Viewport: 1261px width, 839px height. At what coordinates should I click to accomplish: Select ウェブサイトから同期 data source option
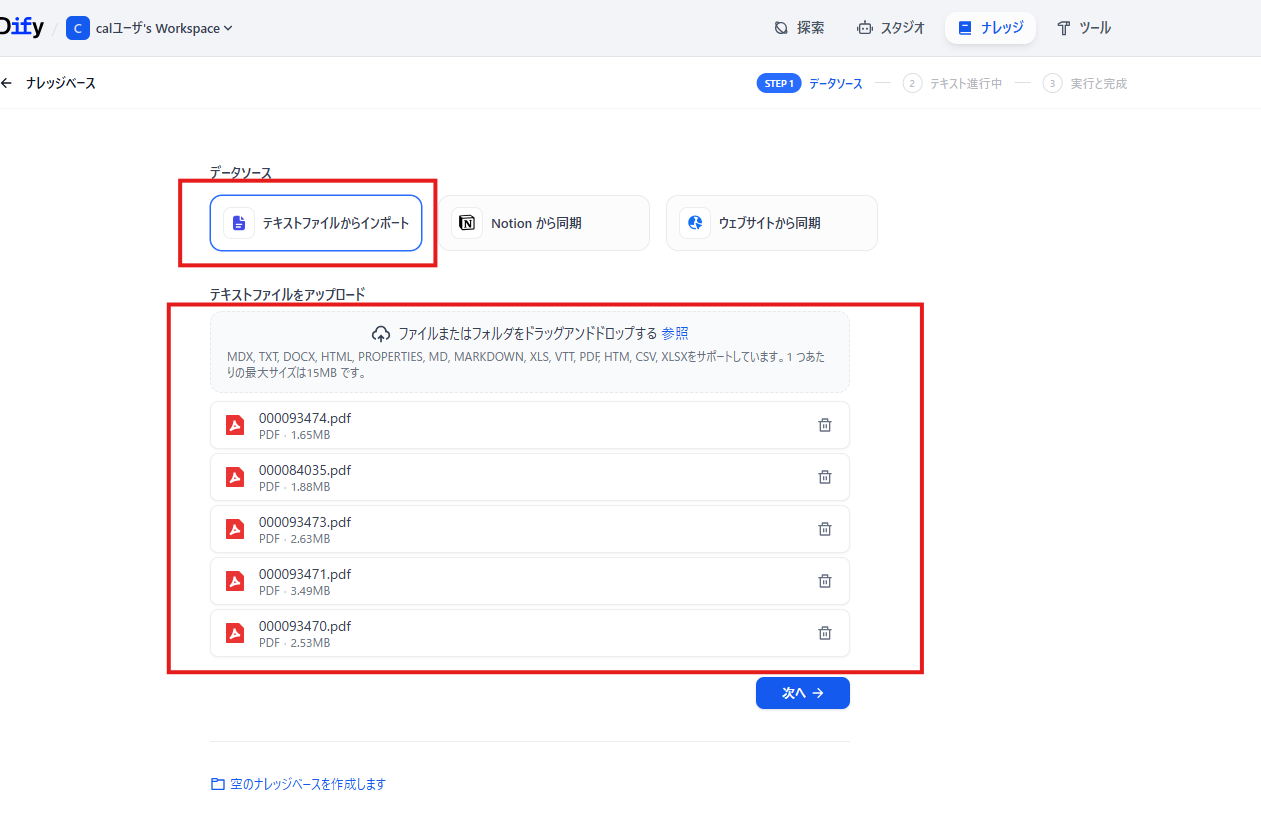pos(771,223)
